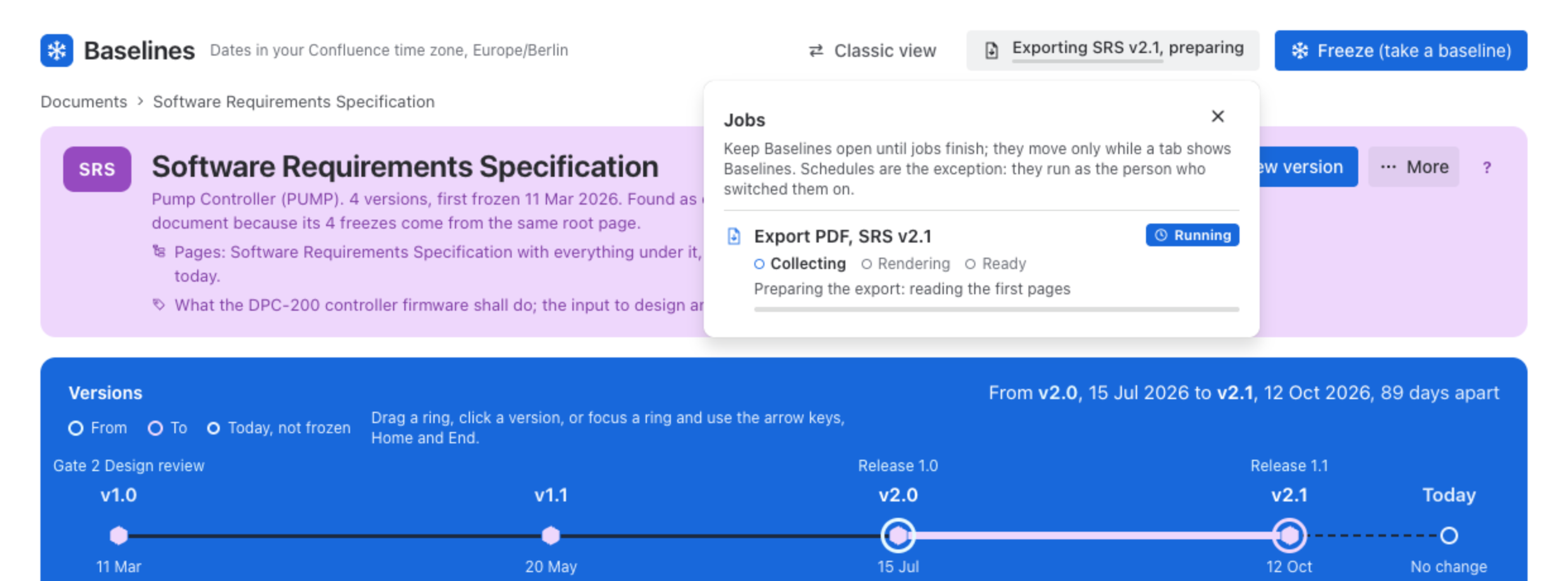Screen dimensions: 1568x581
Task: Click the purple SRS document badge
Action: [97, 169]
